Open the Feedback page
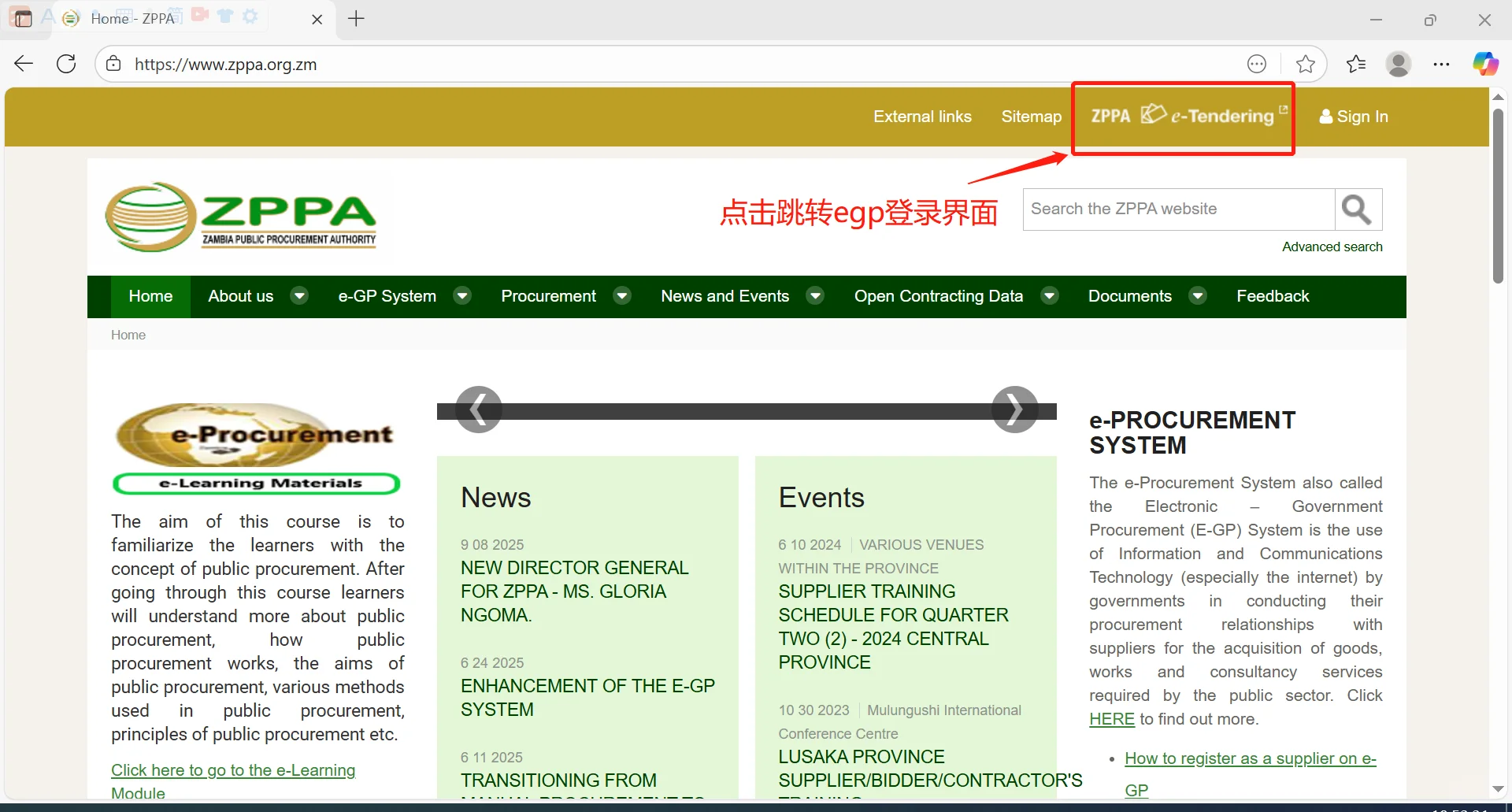This screenshot has width=1512, height=812. [1273, 296]
